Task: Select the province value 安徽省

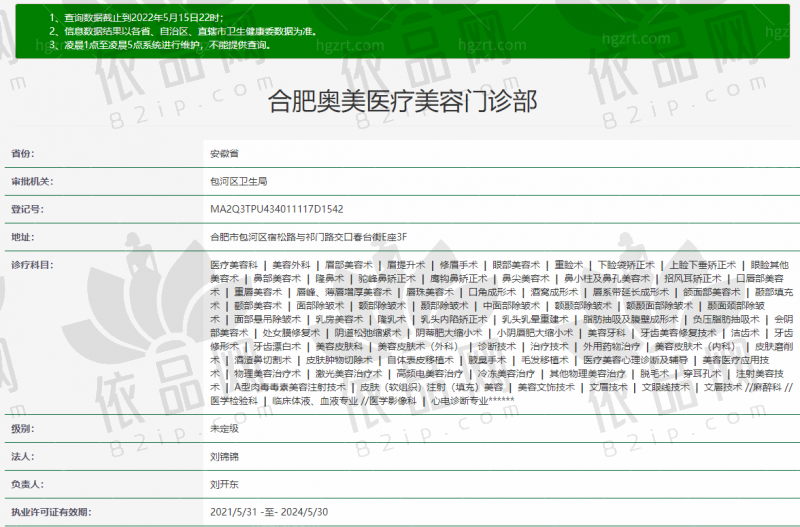Action: tap(226, 154)
